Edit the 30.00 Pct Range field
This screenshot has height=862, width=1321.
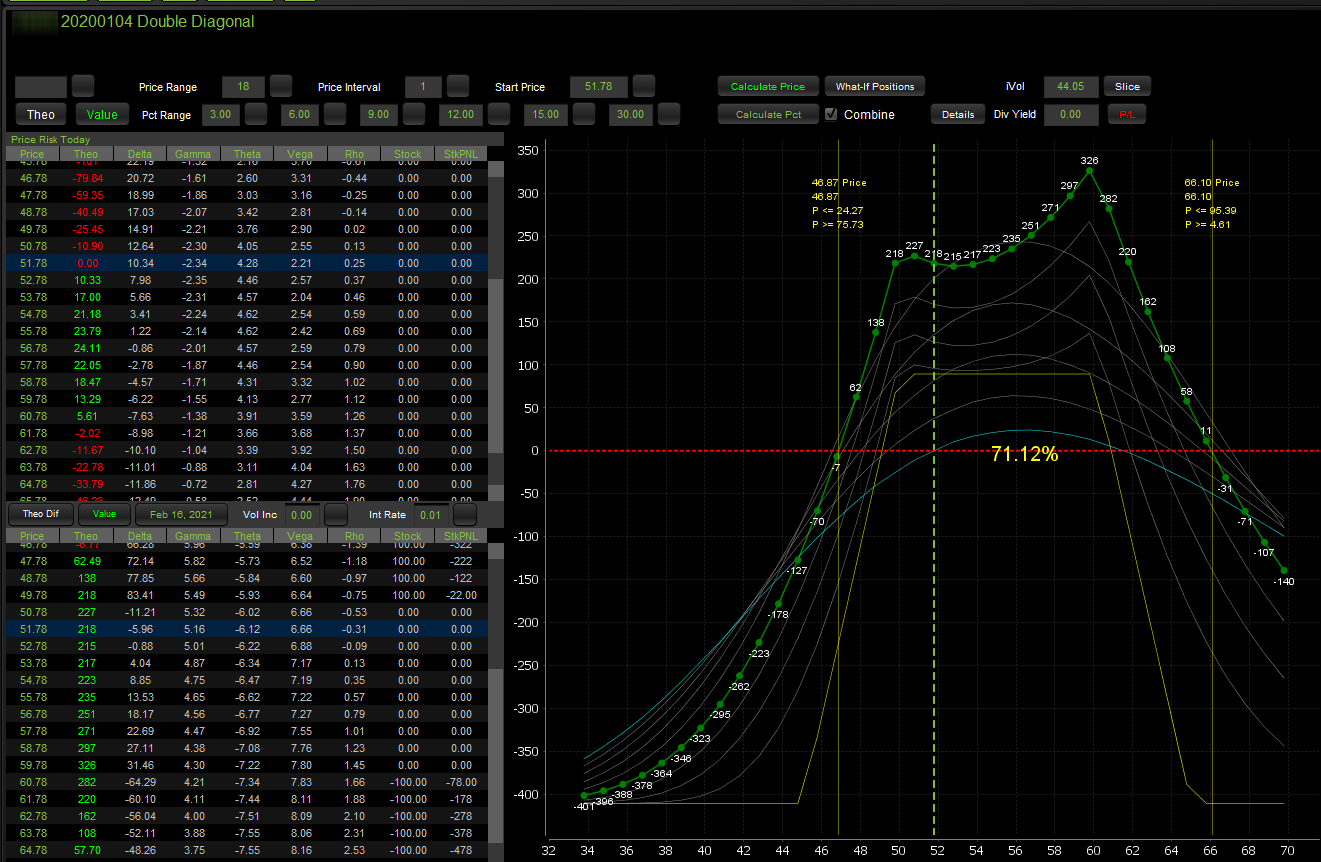pyautogui.click(x=631, y=114)
